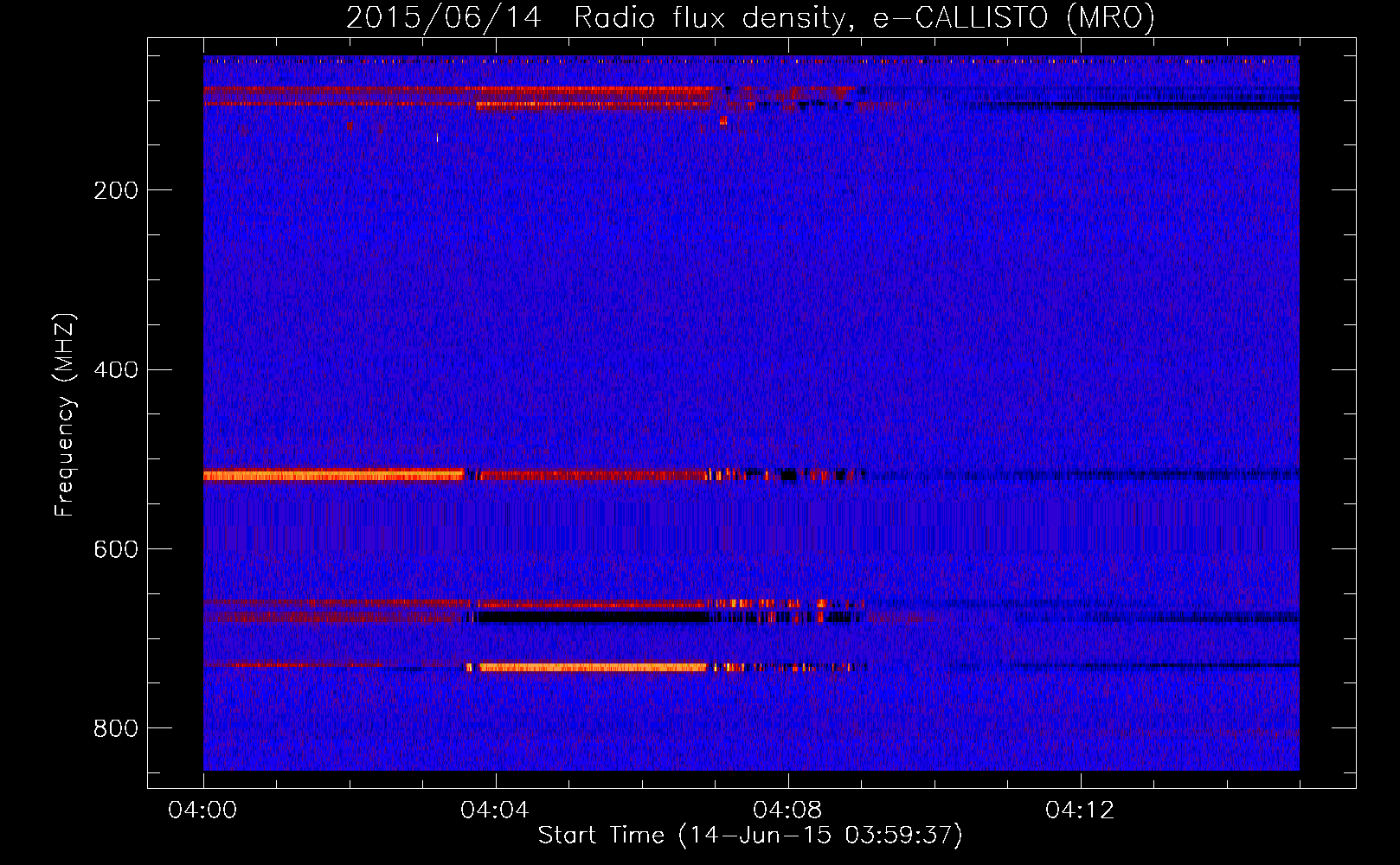The height and width of the screenshot is (865, 1400).
Task: Click the 200 MHz frequency tick label
Action: tap(116, 190)
